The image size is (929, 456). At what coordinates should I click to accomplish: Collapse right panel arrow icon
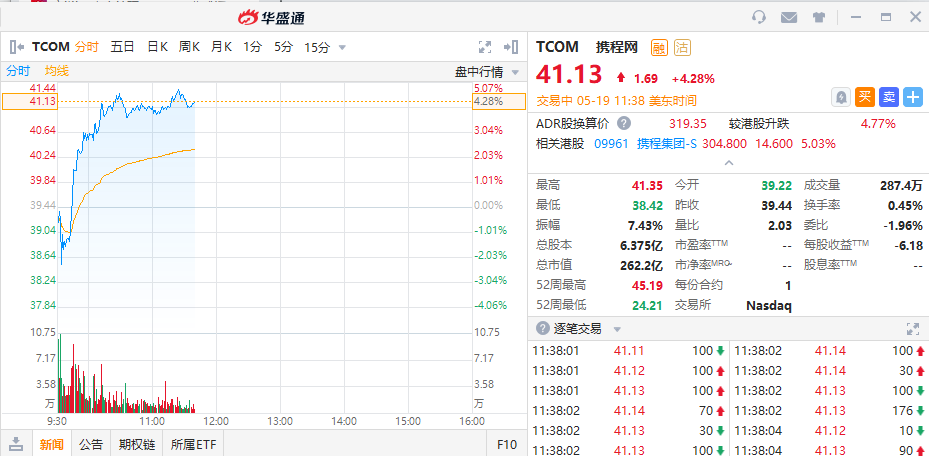pyautogui.click(x=511, y=47)
